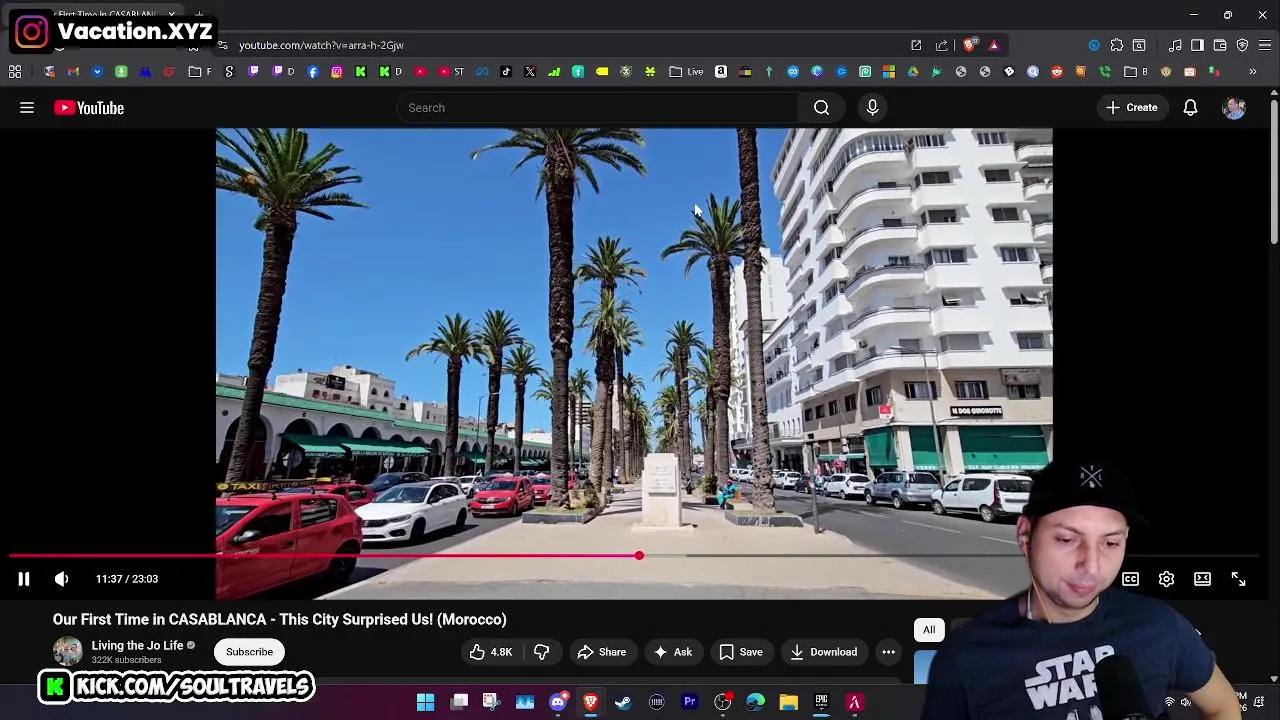Enter full screen mode

pyautogui.click(x=1238, y=579)
